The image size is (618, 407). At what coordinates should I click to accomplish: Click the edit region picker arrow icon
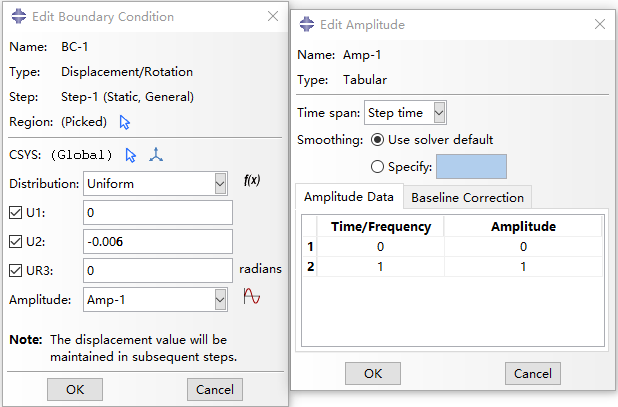125,122
